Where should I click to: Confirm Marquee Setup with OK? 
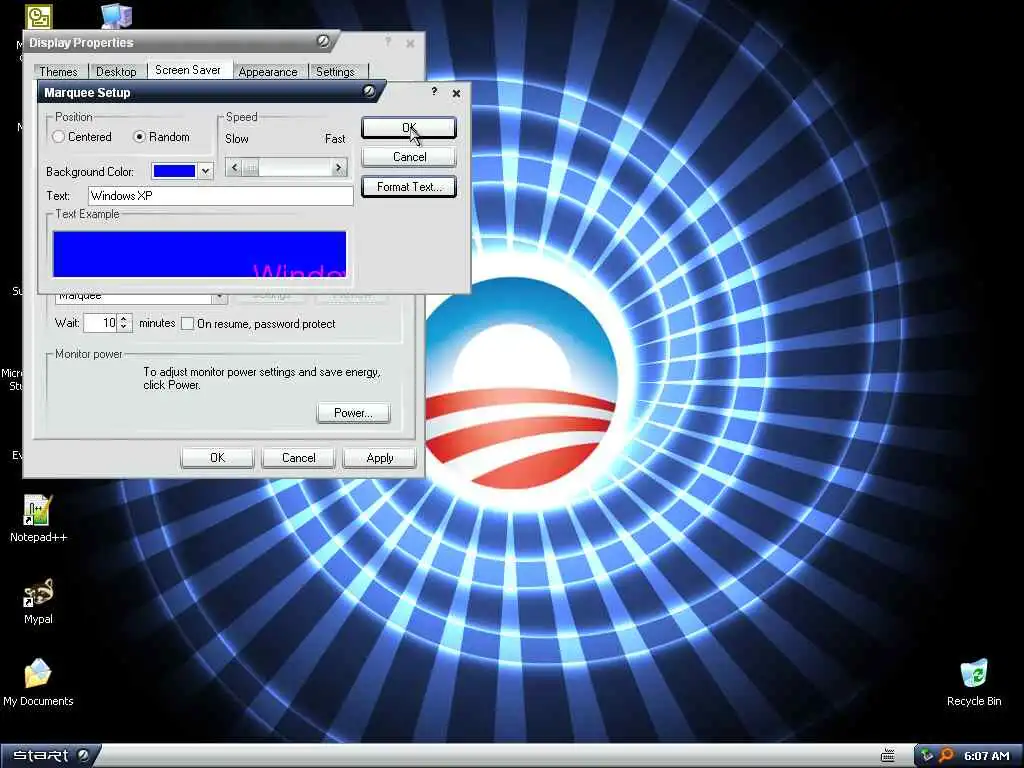click(x=409, y=127)
